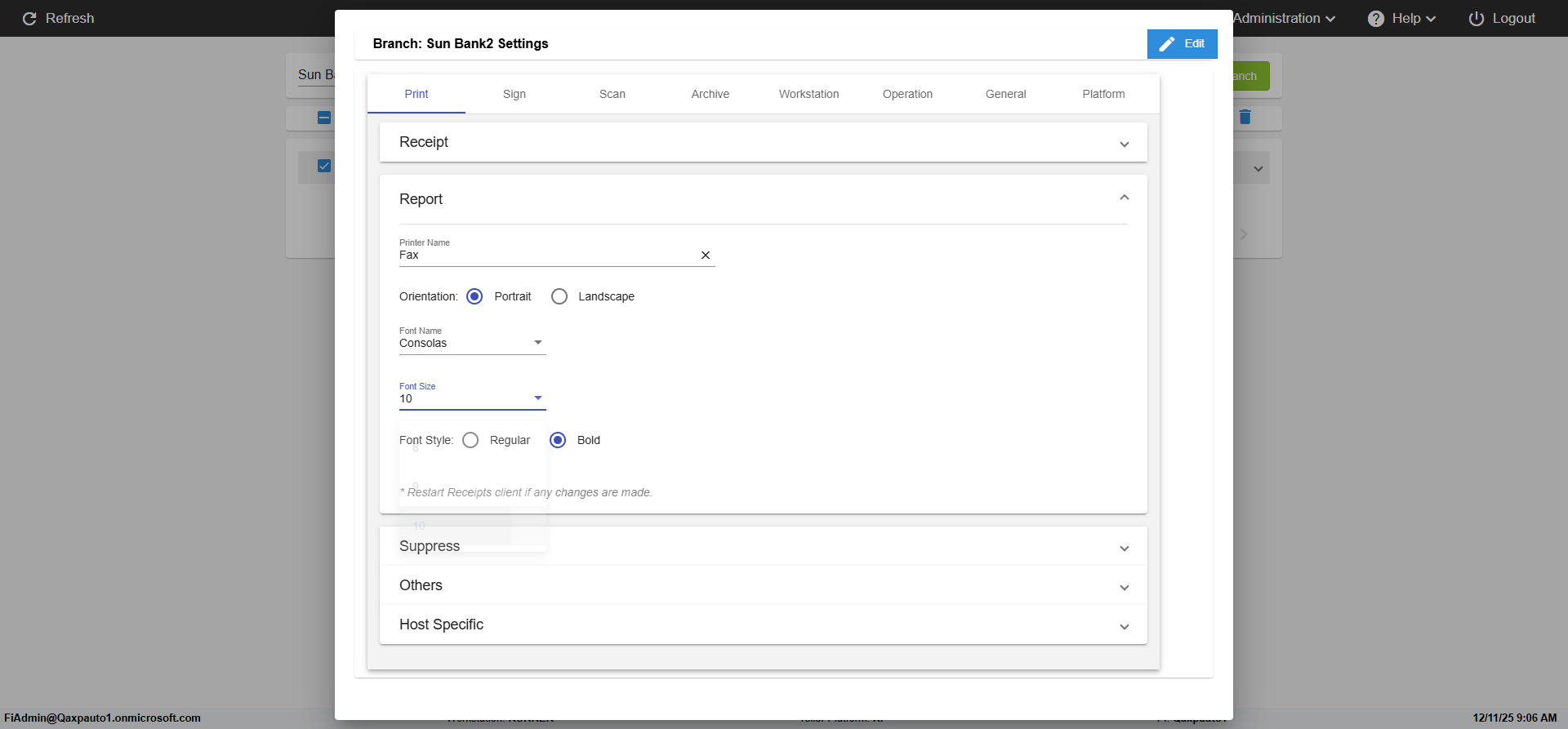Click the Refresh icon in top bar
1568x729 pixels.
coord(29,19)
